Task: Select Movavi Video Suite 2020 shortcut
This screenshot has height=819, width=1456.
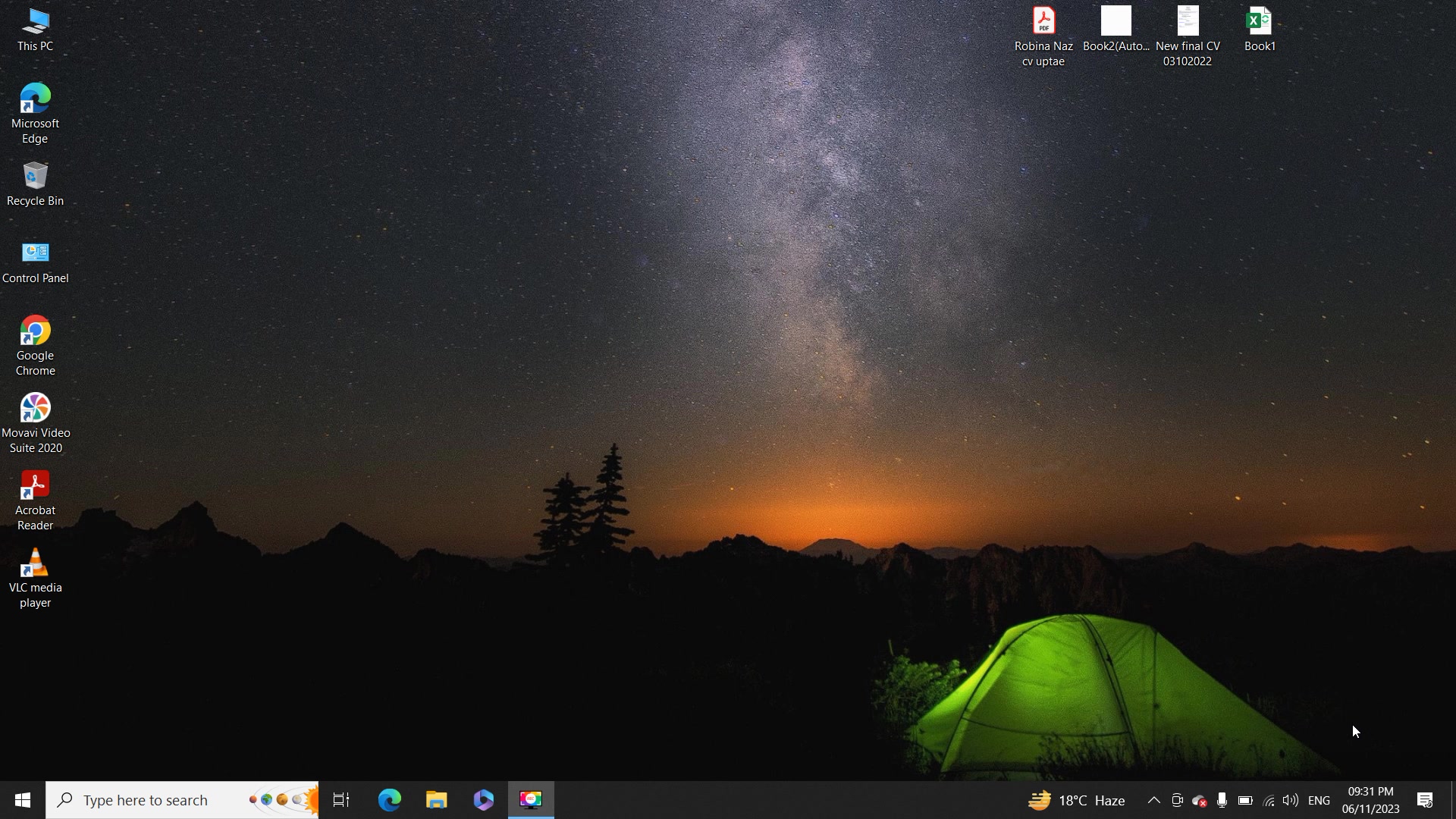Action: 35,423
